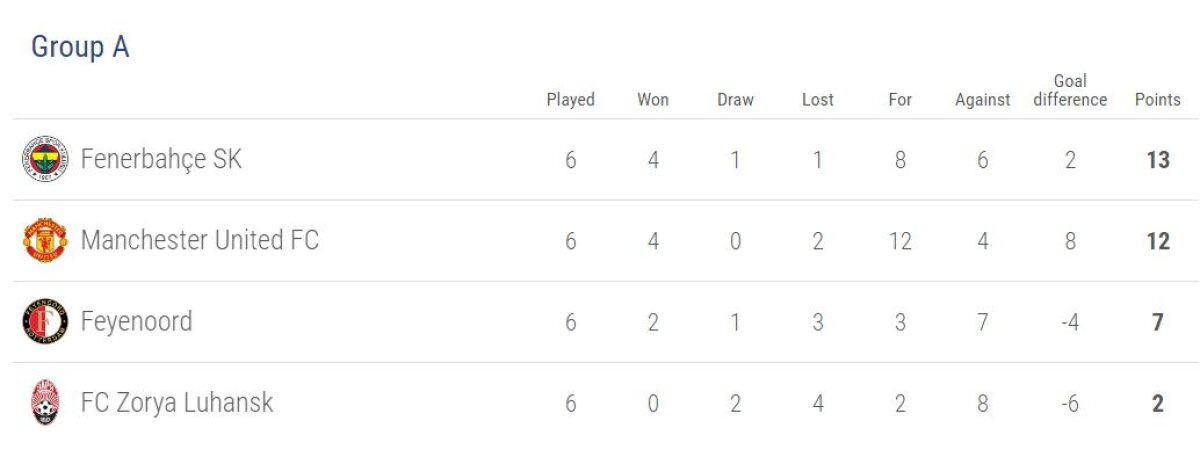Click the Played column header

point(570,99)
